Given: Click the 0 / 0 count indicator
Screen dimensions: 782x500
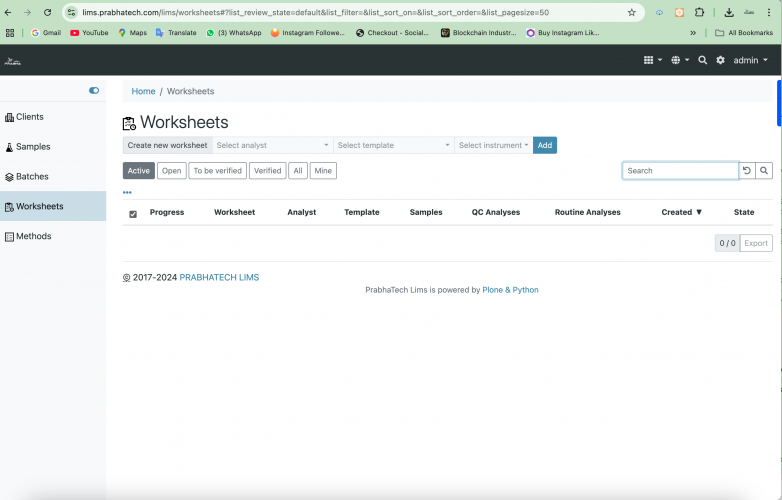Looking at the screenshot, I should [727, 243].
